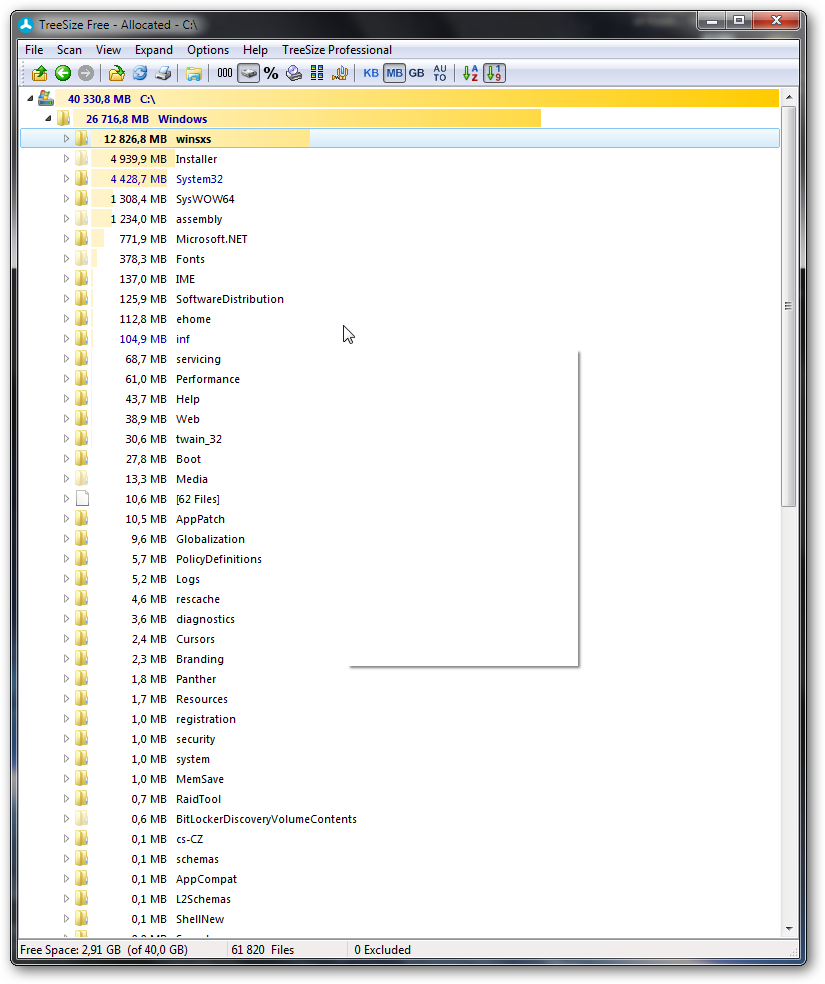The height and width of the screenshot is (984, 825).
Task: Click the Fonts folder icon
Action: tap(82, 259)
